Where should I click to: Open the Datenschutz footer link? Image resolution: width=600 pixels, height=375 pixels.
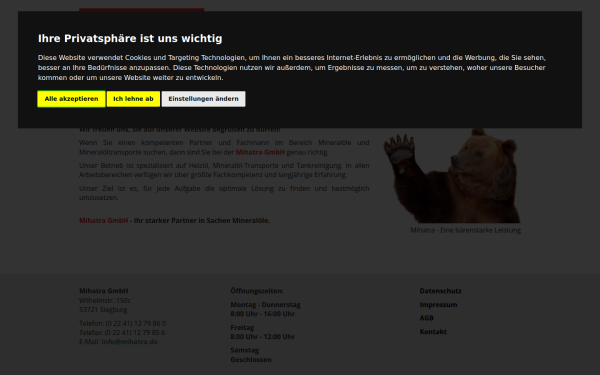(440, 291)
